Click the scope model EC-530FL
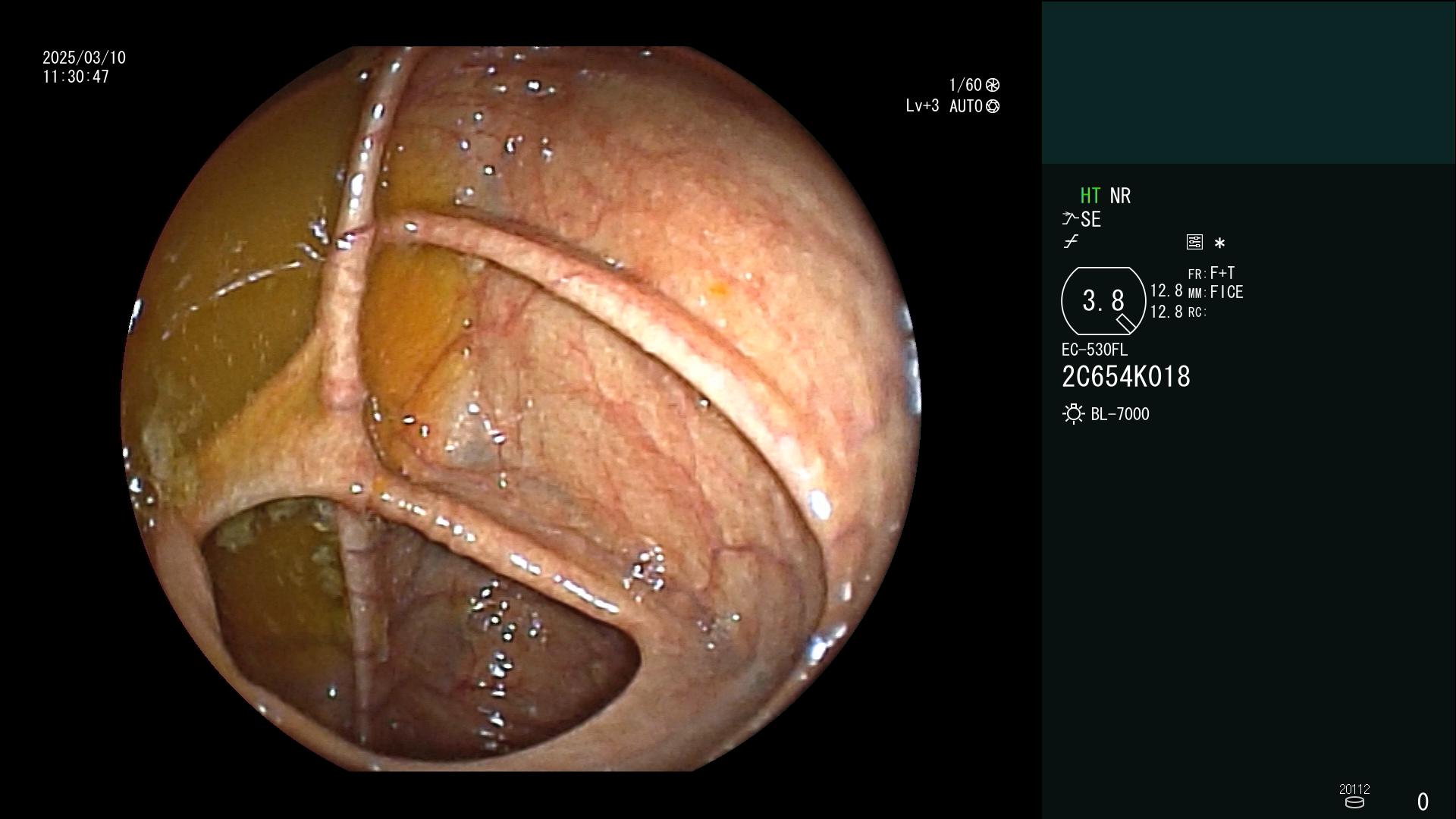1456x819 pixels. [1094, 350]
